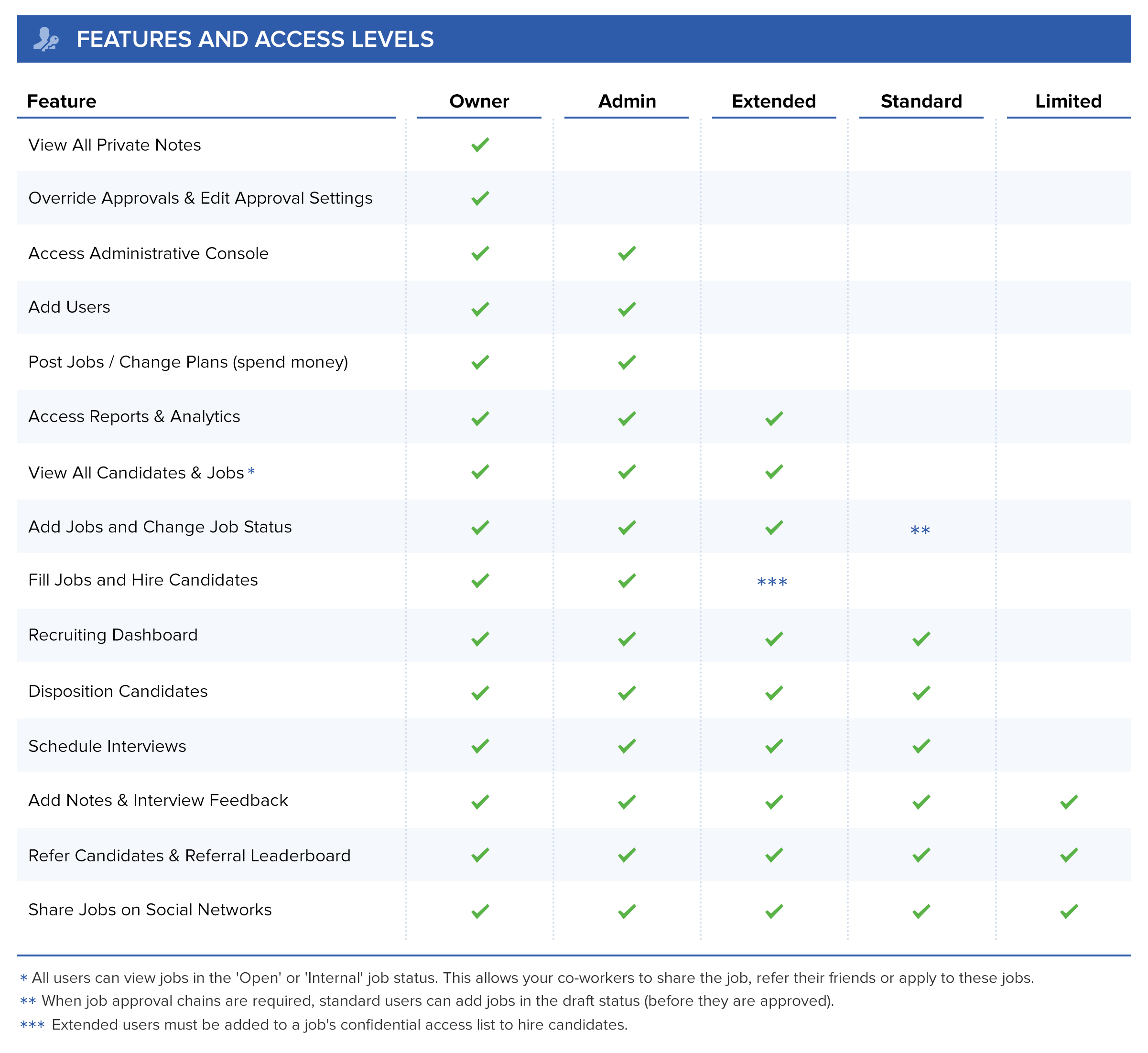Screen dimensions: 1148x1053
Task: Click the Owner checkmark for Override Approvals row
Action: click(480, 198)
